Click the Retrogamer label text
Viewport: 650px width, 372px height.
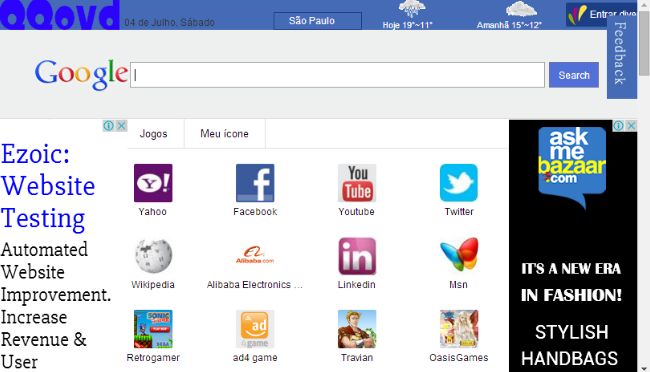153,357
